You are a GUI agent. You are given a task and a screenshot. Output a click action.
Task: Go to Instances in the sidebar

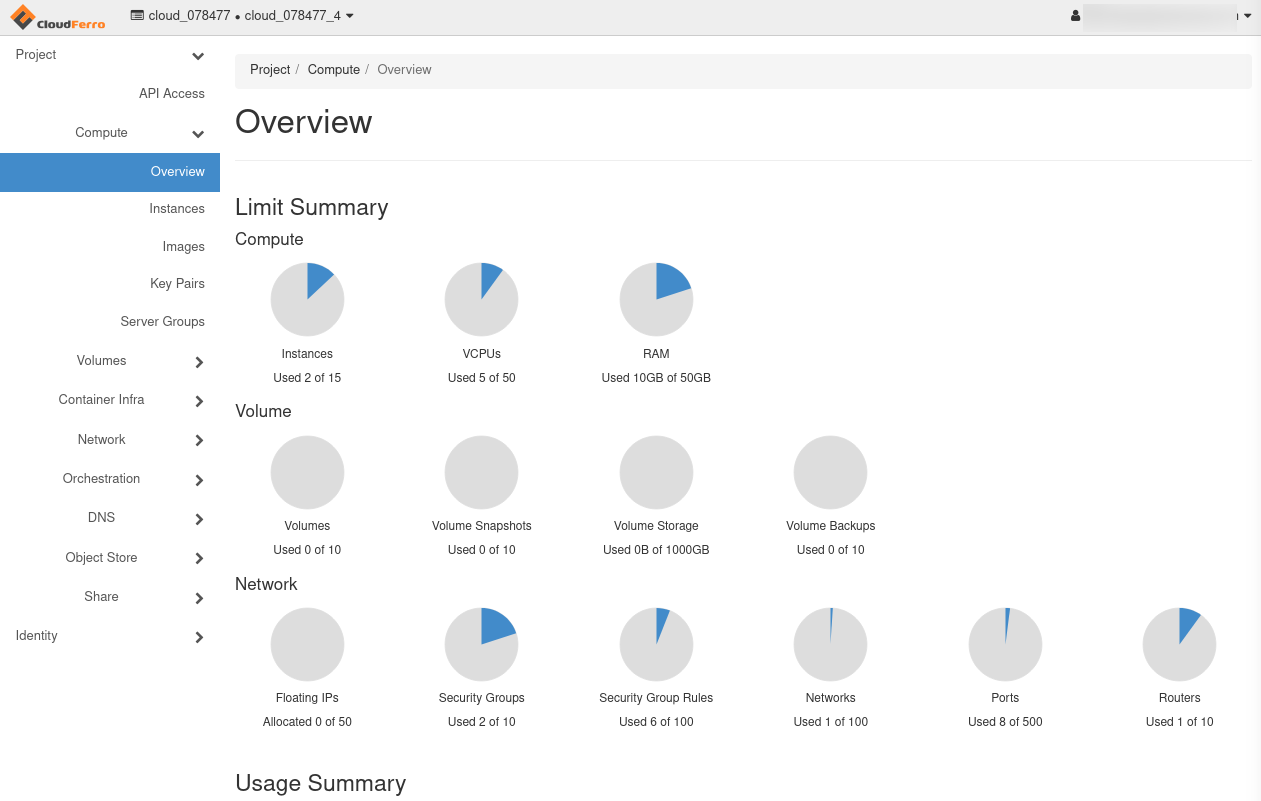[x=176, y=209]
